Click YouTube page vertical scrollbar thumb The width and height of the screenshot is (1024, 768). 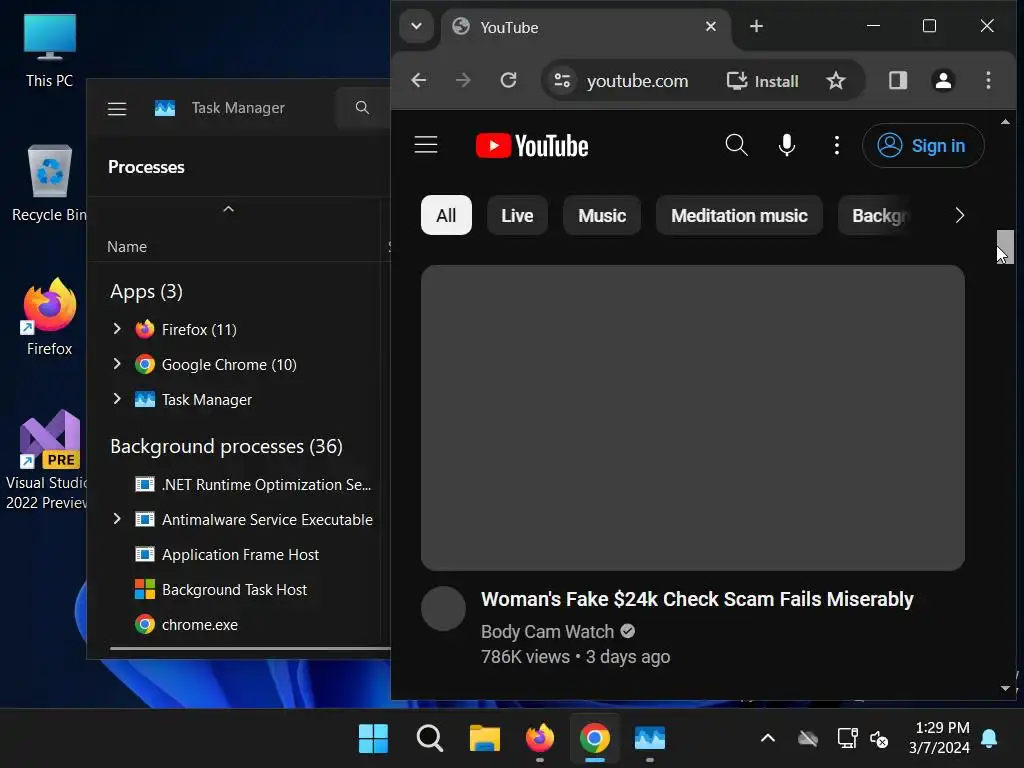[1005, 247]
